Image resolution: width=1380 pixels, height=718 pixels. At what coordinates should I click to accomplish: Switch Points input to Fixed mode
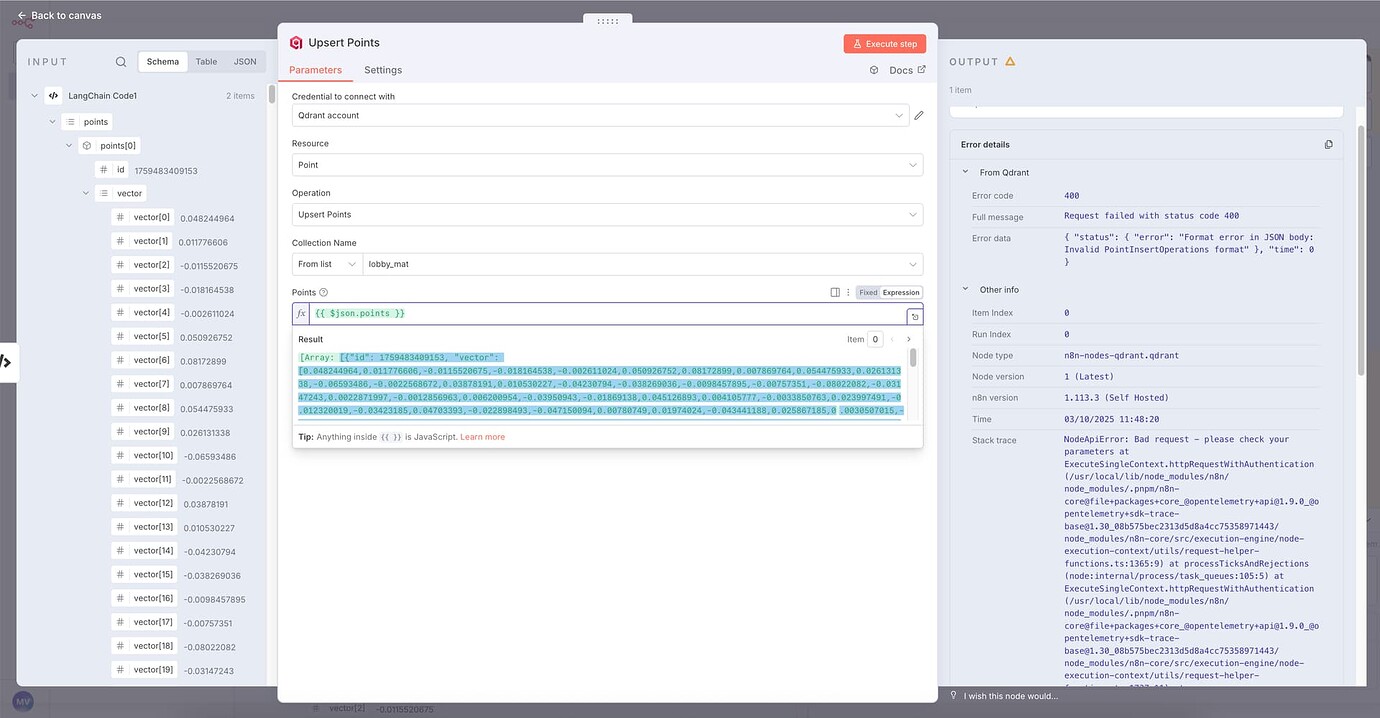[868, 292]
